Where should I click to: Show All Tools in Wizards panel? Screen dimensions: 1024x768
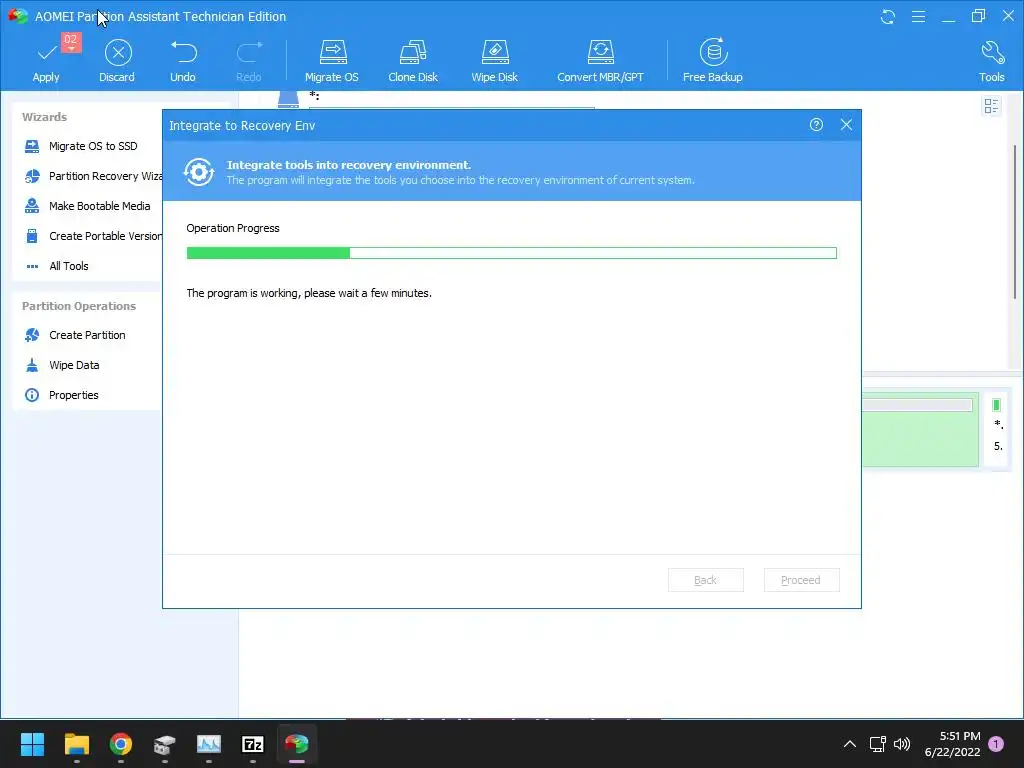click(x=57, y=266)
